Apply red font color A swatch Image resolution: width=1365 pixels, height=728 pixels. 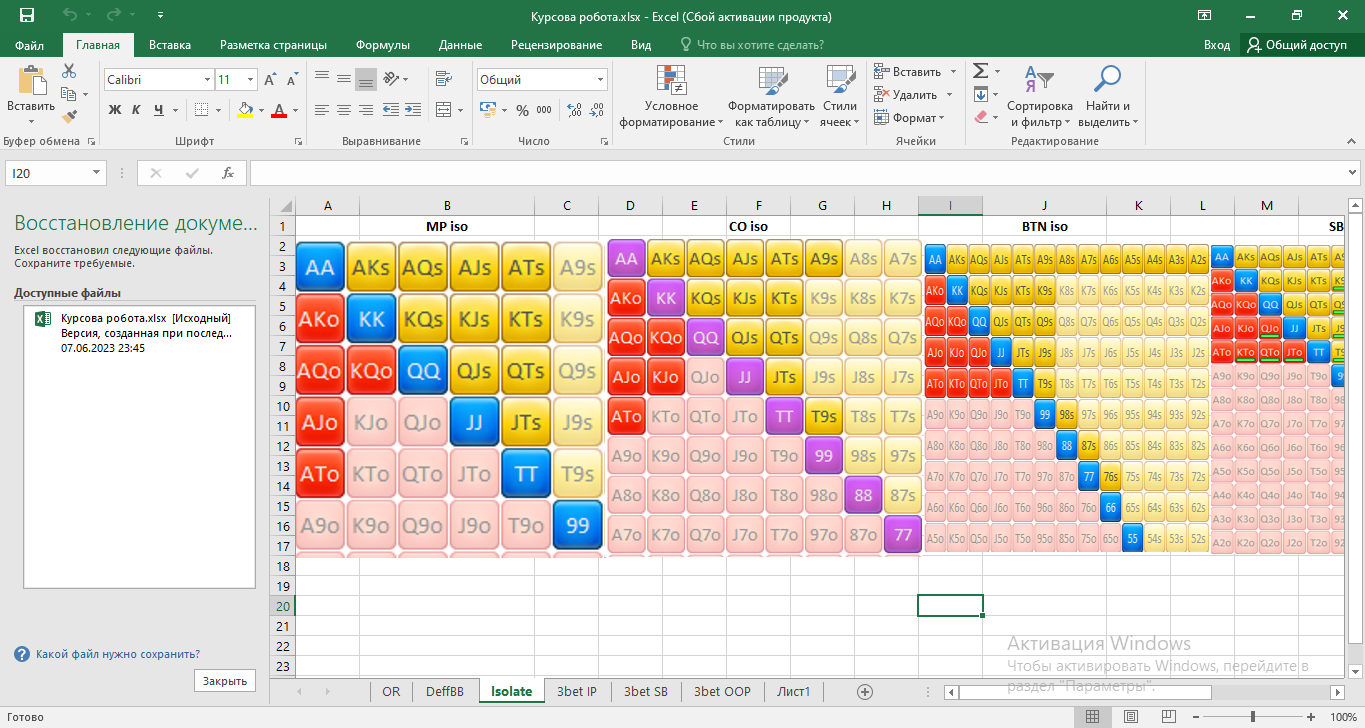coord(280,110)
